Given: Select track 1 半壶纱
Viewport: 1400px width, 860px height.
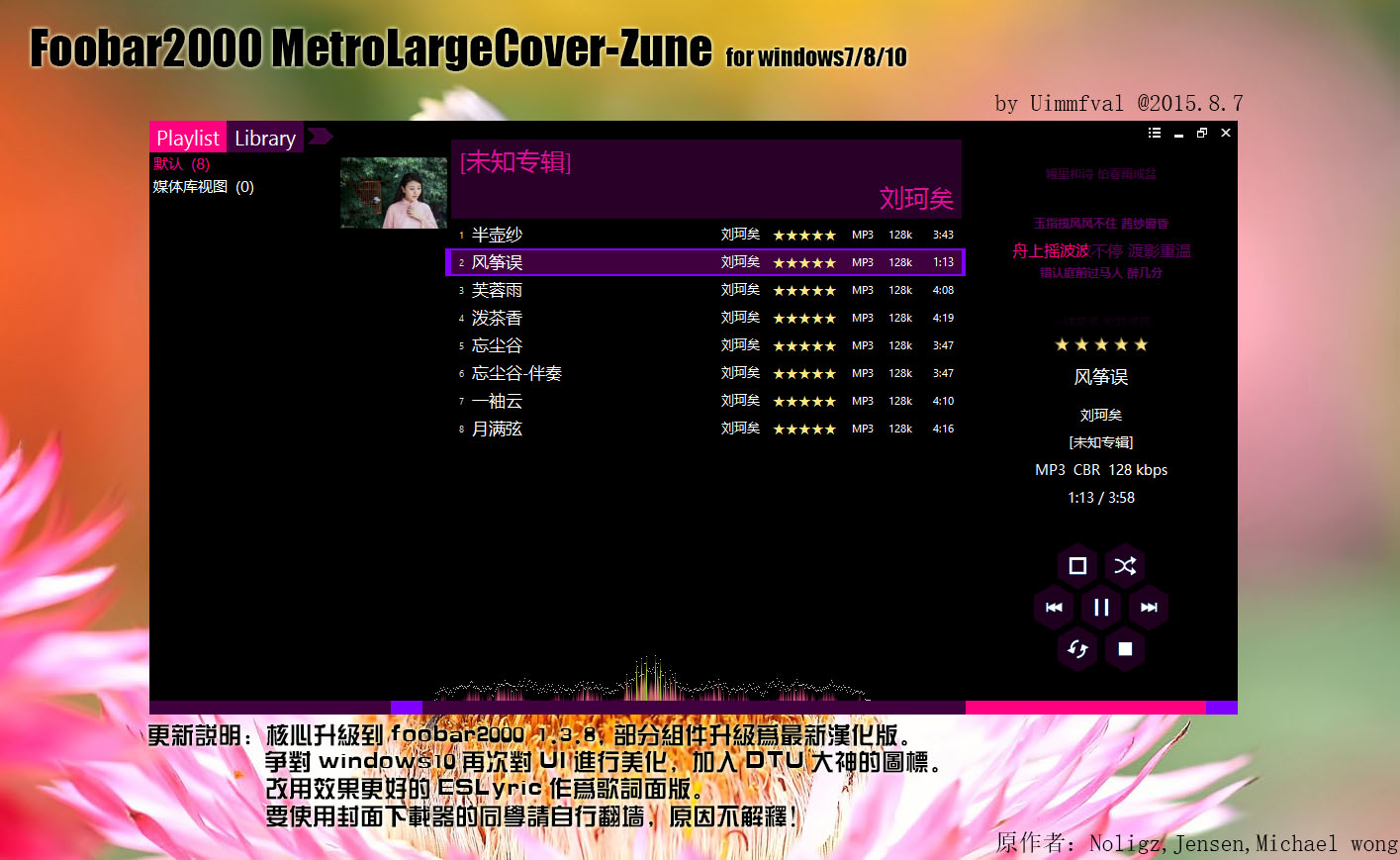Looking at the screenshot, I should [x=705, y=235].
